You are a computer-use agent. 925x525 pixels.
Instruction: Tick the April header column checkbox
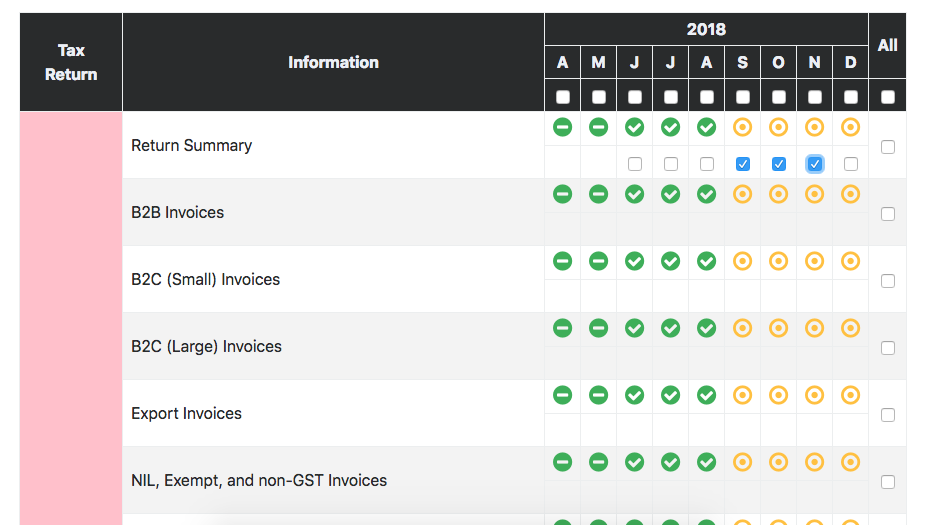pyautogui.click(x=563, y=97)
